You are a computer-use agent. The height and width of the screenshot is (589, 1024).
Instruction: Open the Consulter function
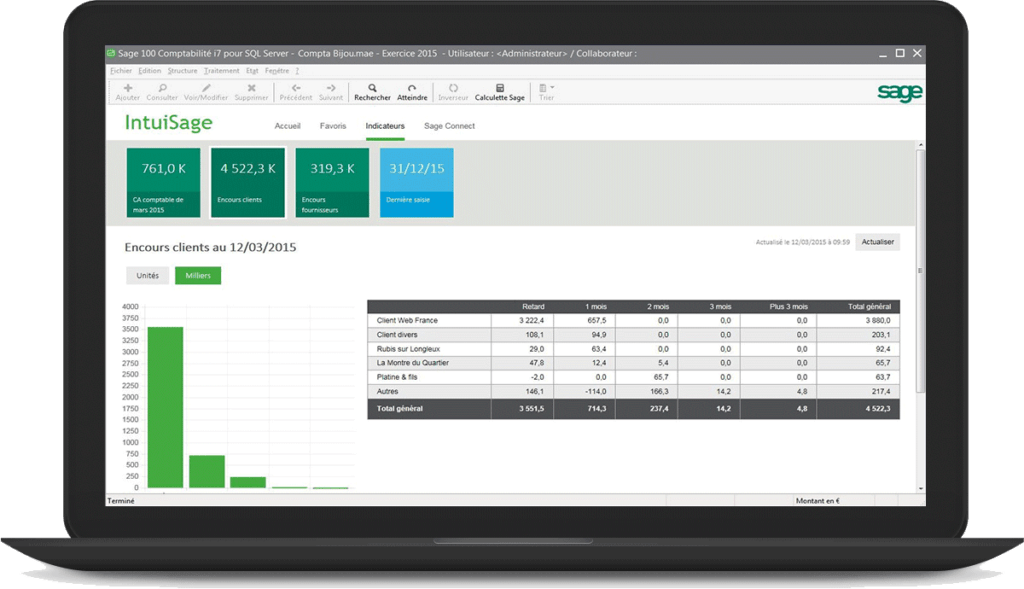pyautogui.click(x=162, y=90)
